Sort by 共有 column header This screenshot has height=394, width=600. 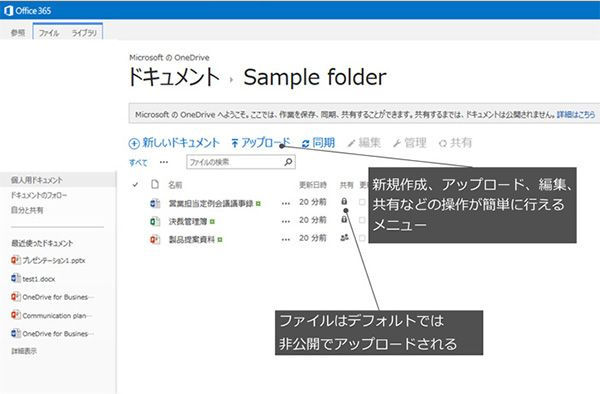pos(346,185)
